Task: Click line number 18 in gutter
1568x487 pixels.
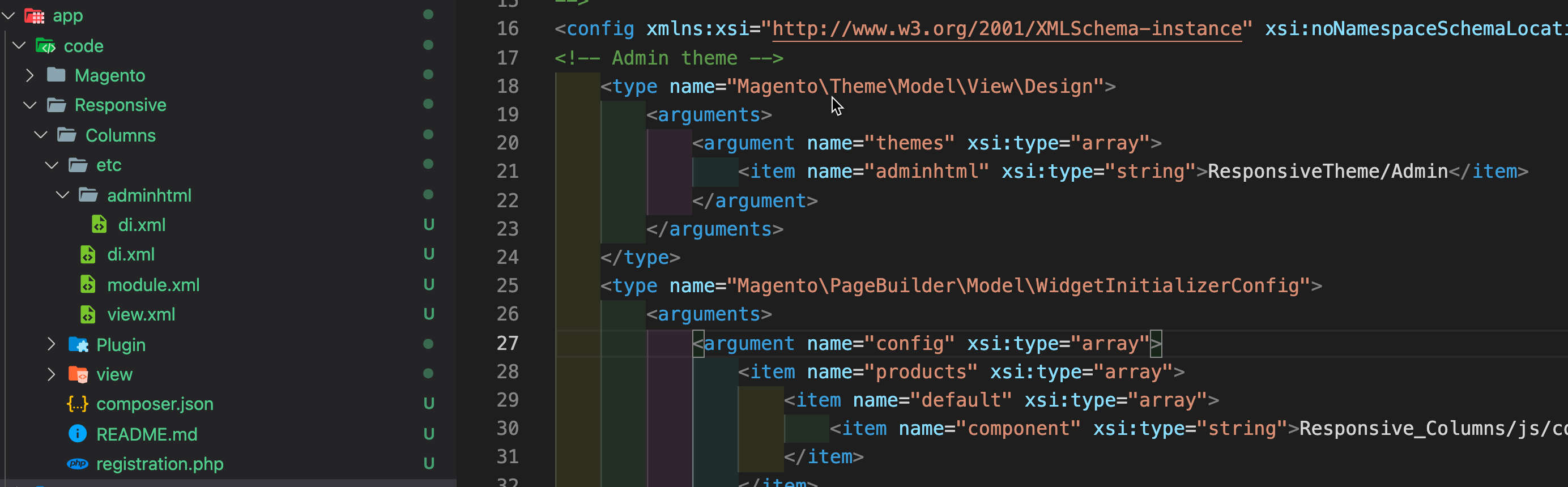Action: click(508, 87)
